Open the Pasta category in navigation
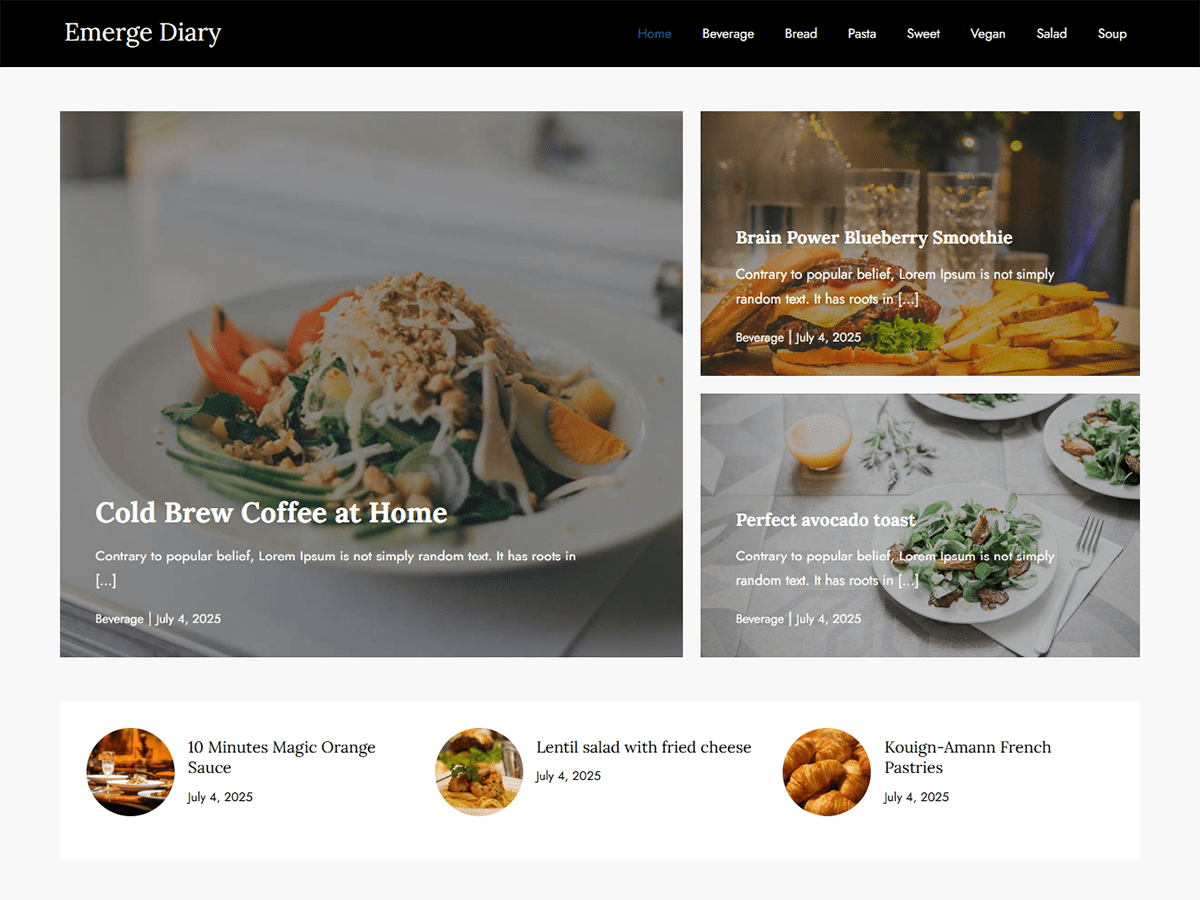The image size is (1200, 900). pyautogui.click(x=862, y=33)
